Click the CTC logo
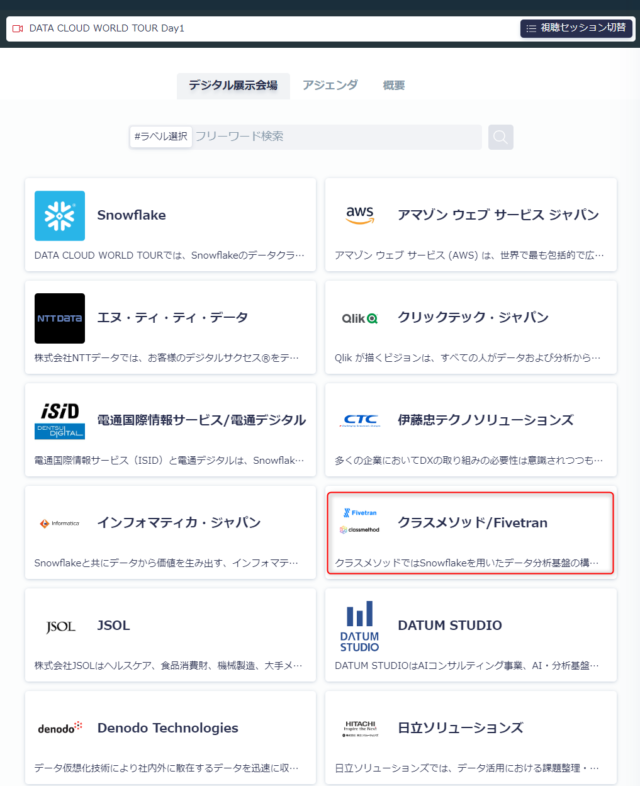Viewport: 640px width, 786px height. [x=360, y=420]
